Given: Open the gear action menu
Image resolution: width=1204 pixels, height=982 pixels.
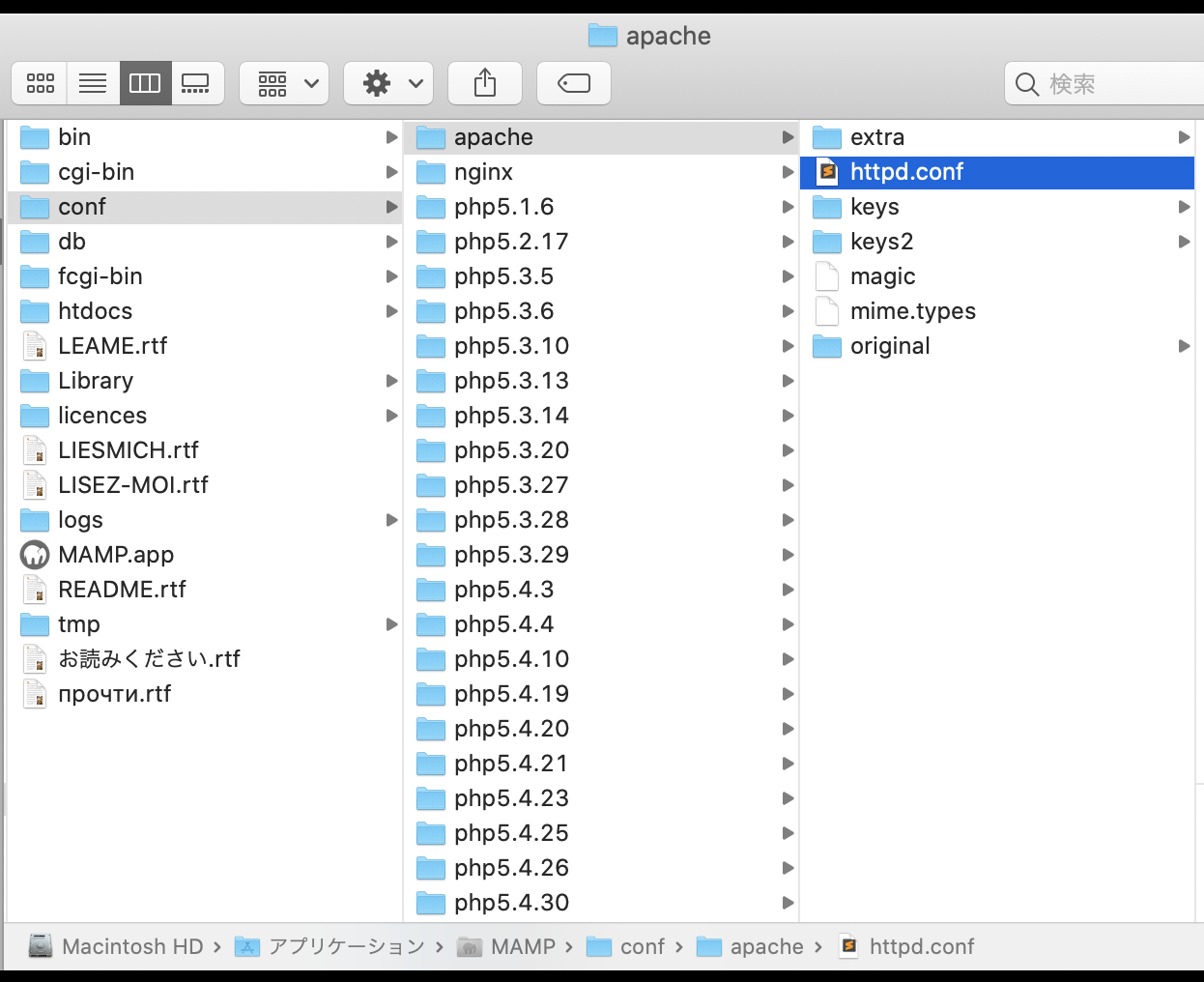Looking at the screenshot, I should (x=388, y=83).
